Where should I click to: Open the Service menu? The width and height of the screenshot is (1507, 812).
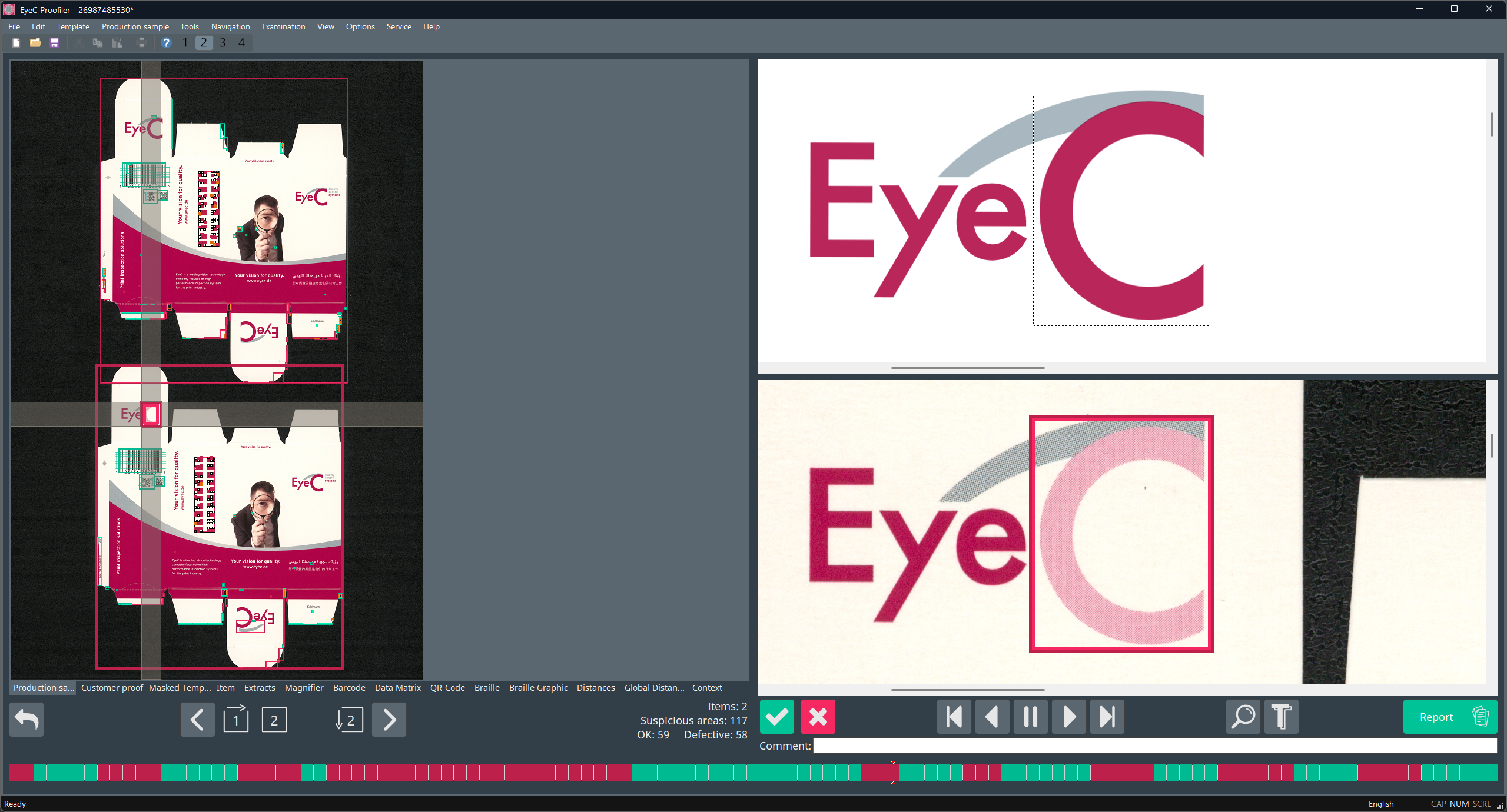click(399, 26)
